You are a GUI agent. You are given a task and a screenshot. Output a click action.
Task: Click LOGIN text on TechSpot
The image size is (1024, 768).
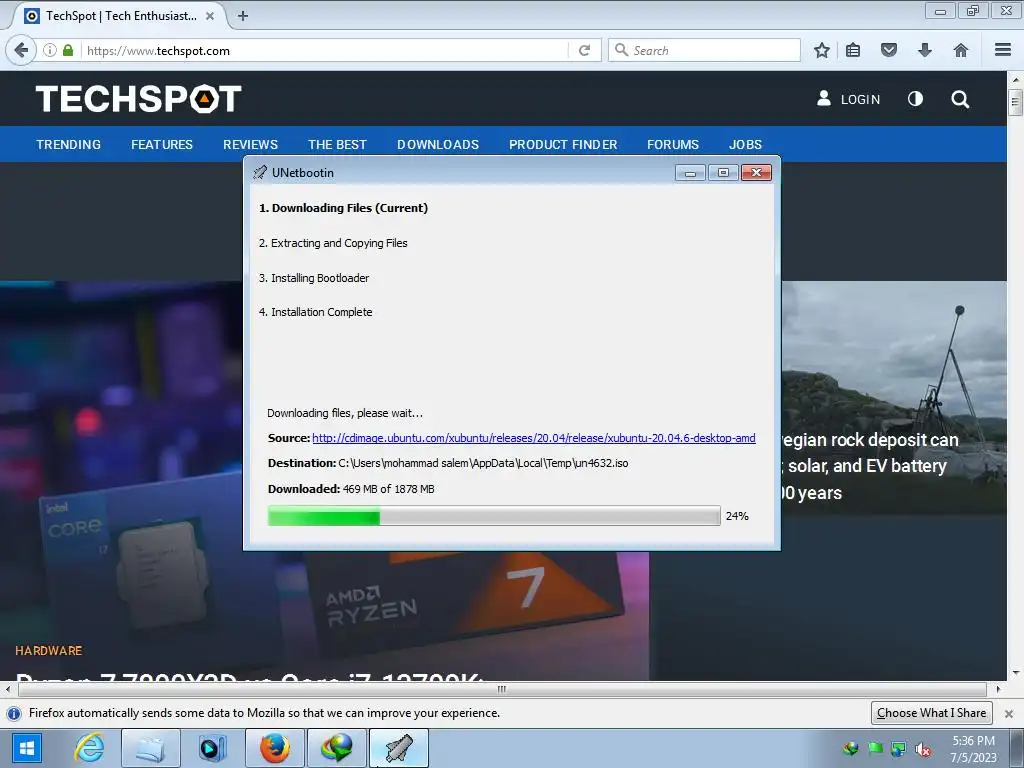pyautogui.click(x=860, y=99)
